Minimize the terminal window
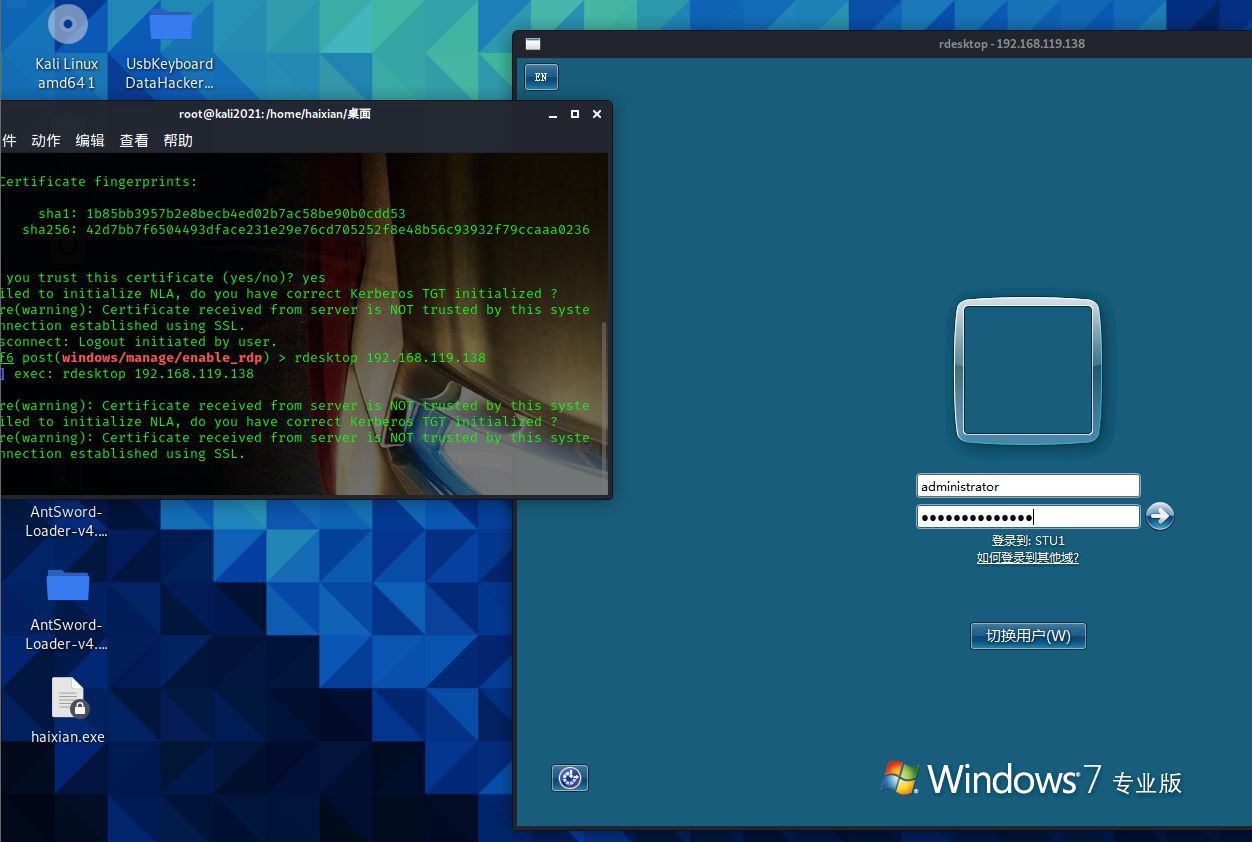This screenshot has height=842, width=1252. point(553,115)
